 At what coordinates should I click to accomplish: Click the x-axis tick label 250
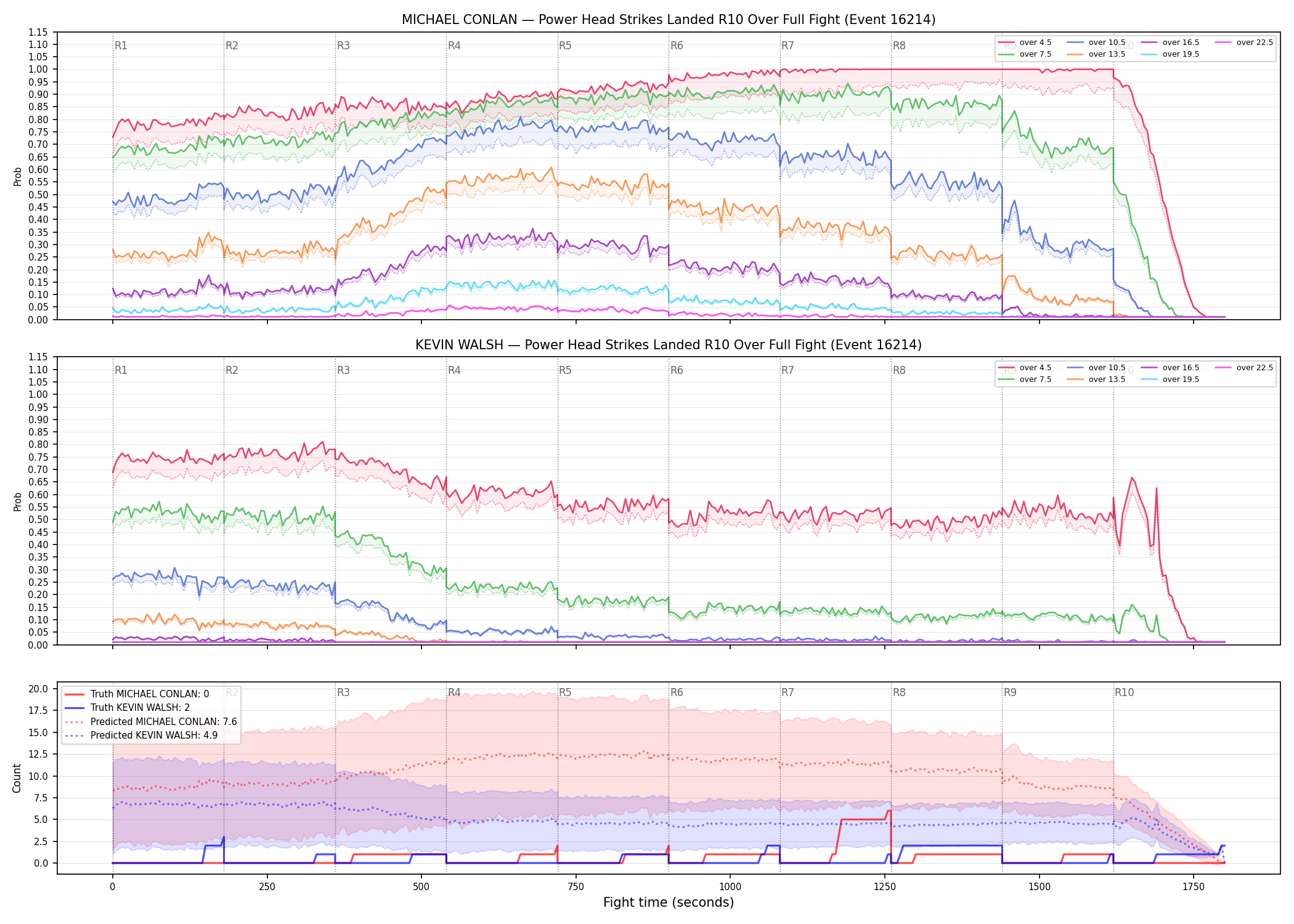(267, 887)
